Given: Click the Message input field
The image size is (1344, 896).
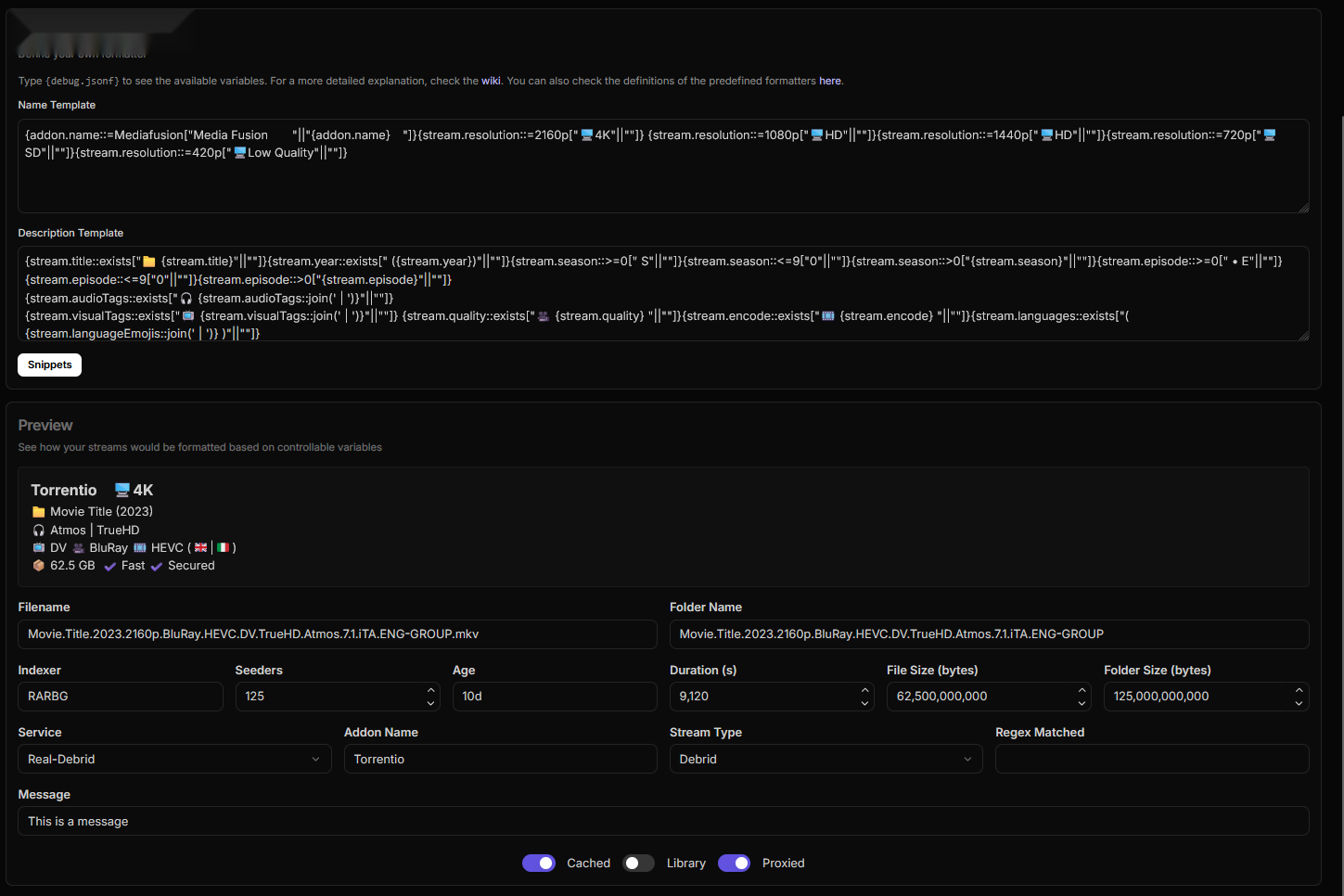Looking at the screenshot, I should [662, 822].
